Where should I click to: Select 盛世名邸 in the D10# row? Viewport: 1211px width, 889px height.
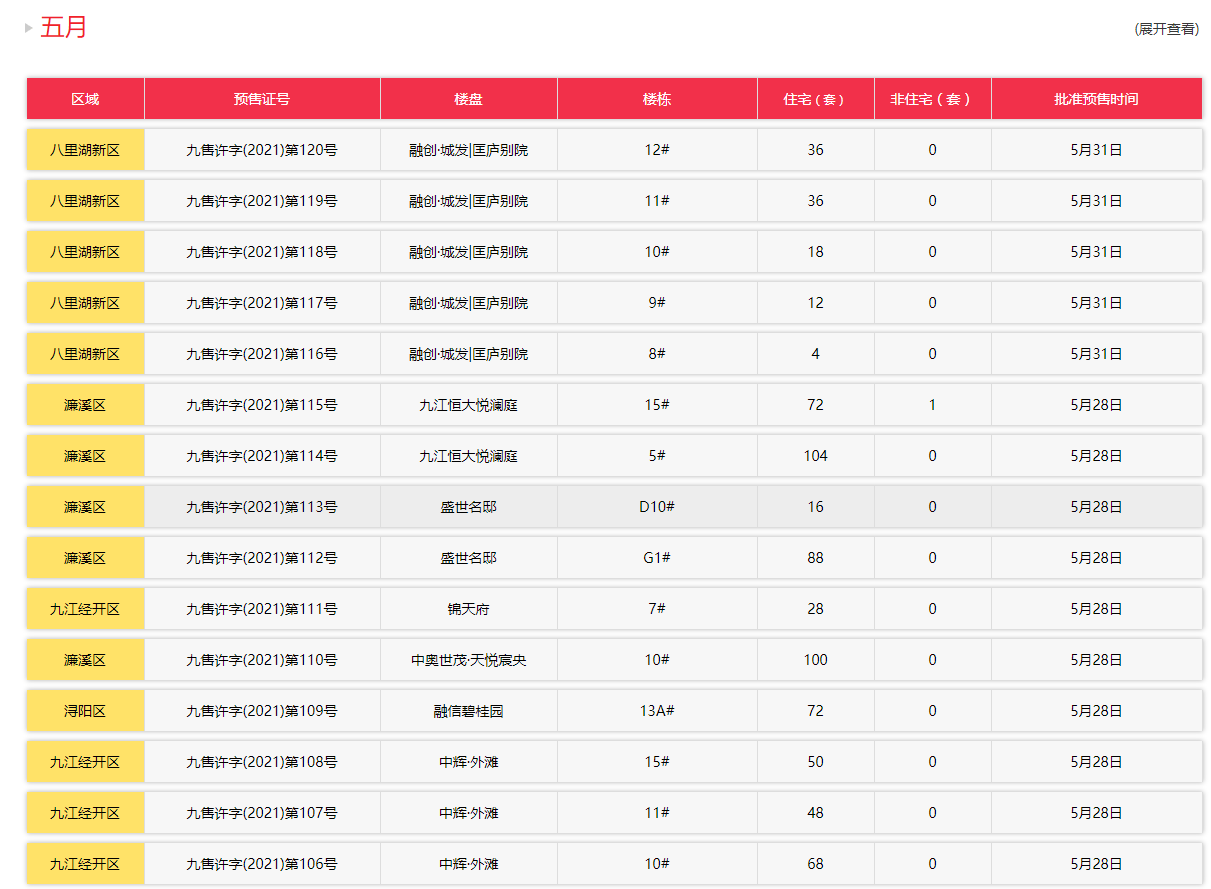[x=468, y=507]
